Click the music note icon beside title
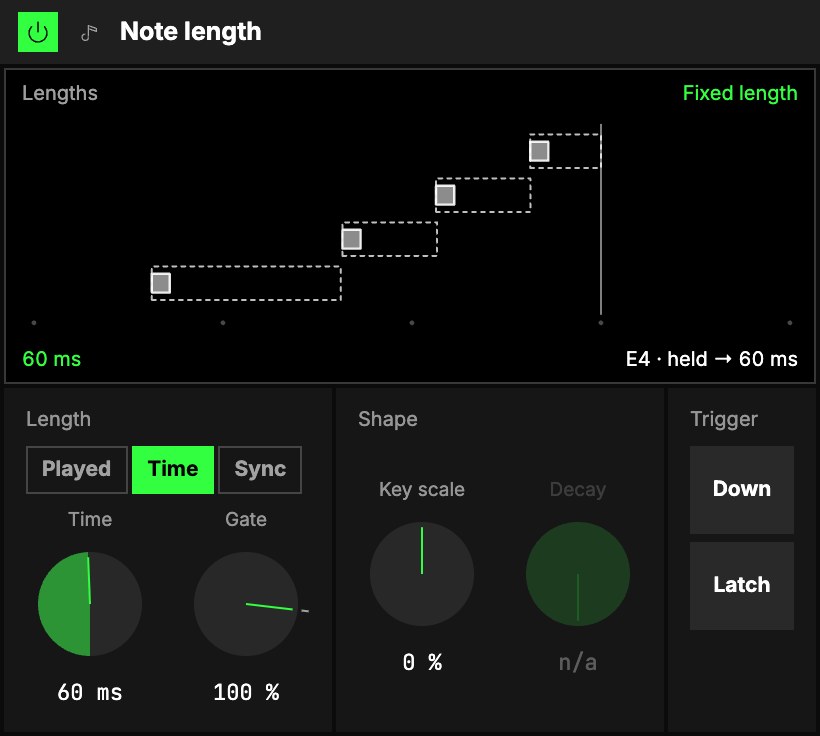This screenshot has height=736, width=820. point(89,32)
